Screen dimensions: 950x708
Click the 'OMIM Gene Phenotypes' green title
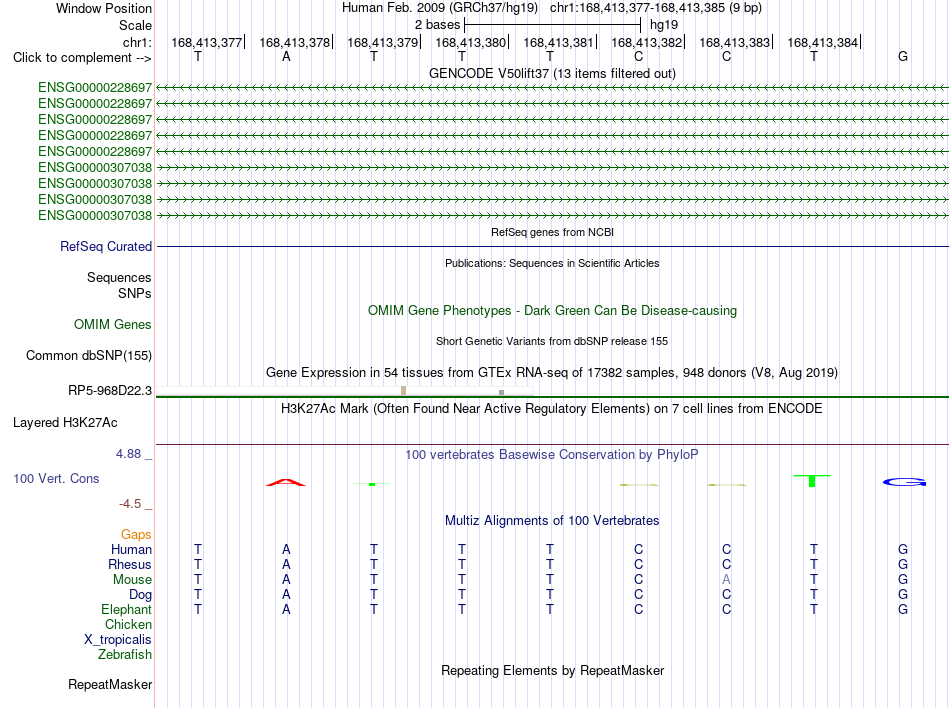pos(553,311)
